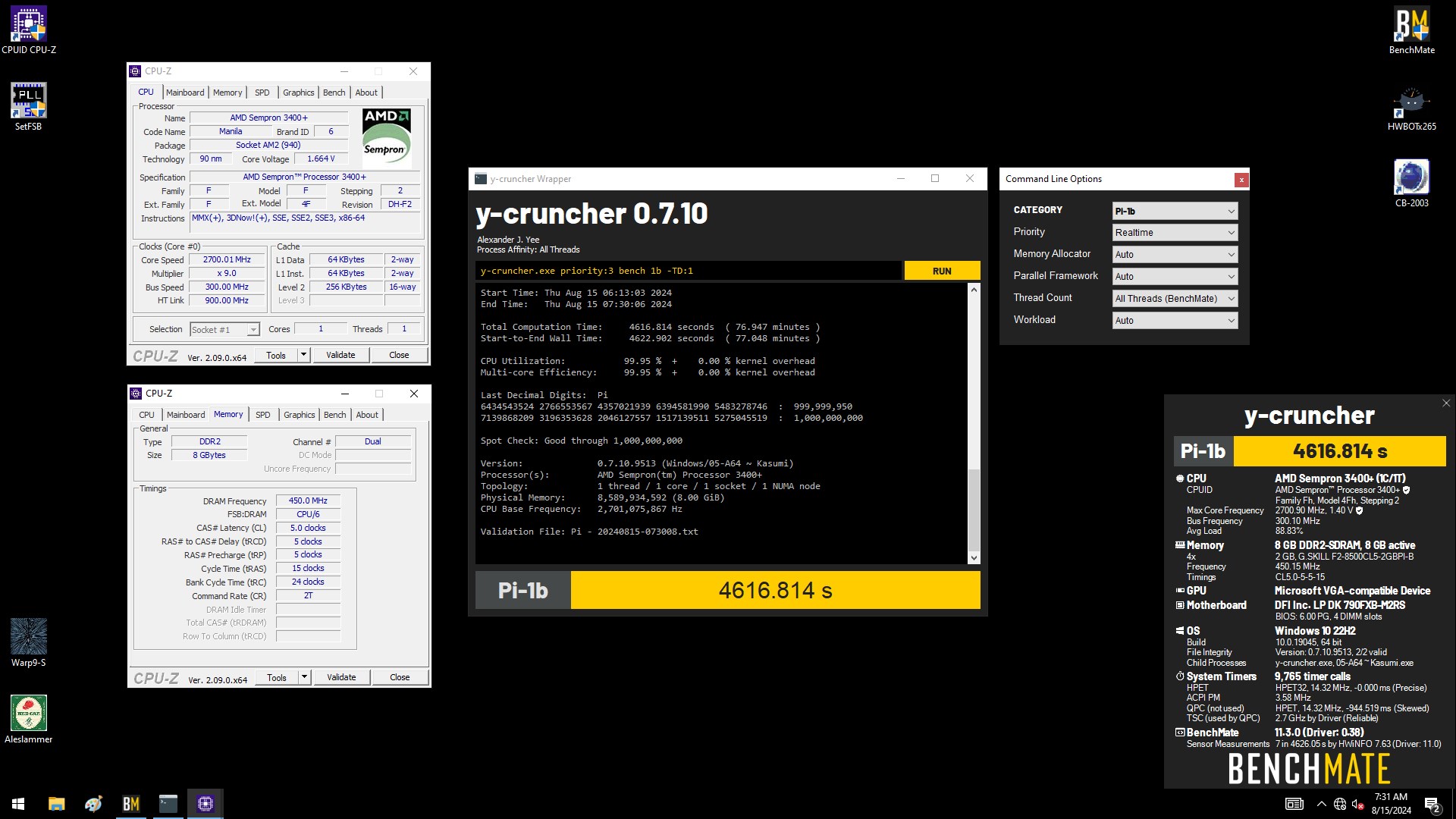The width and height of the screenshot is (1456, 819).
Task: Open SPD tab in top CPU-Z window
Action: (262, 93)
